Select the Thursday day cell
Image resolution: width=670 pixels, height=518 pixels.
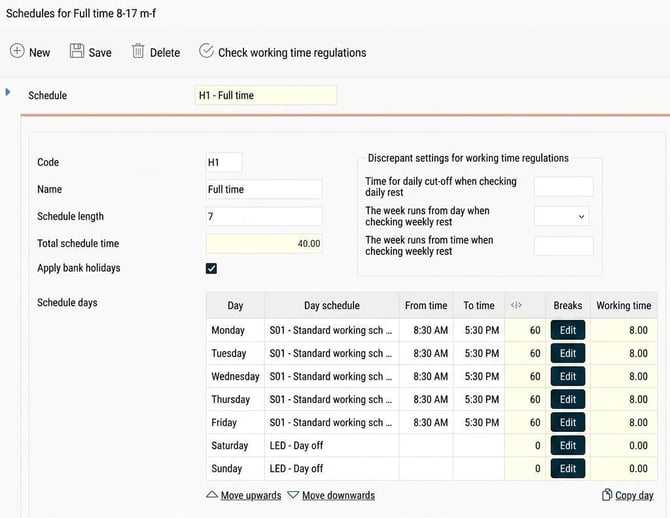point(235,399)
